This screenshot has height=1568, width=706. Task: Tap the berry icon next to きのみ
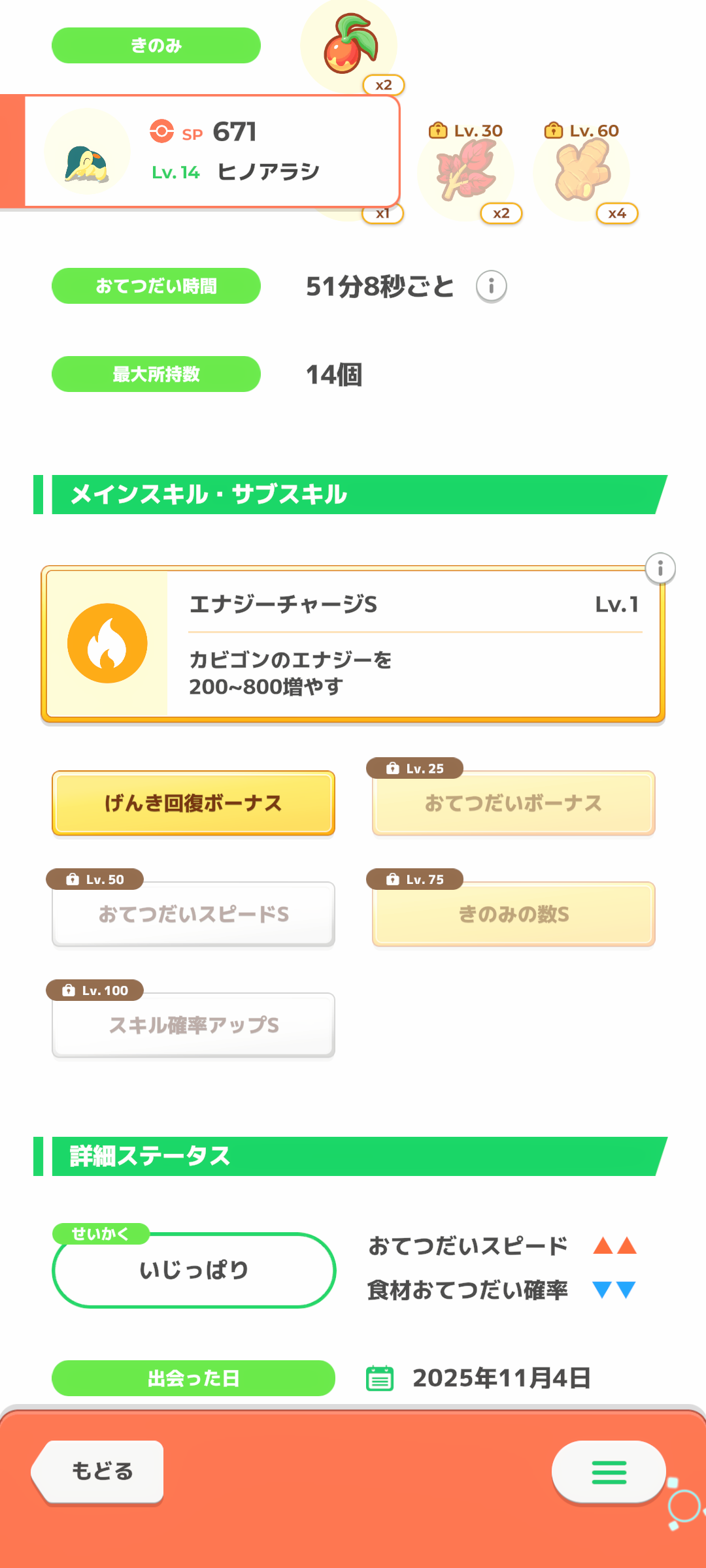349,44
